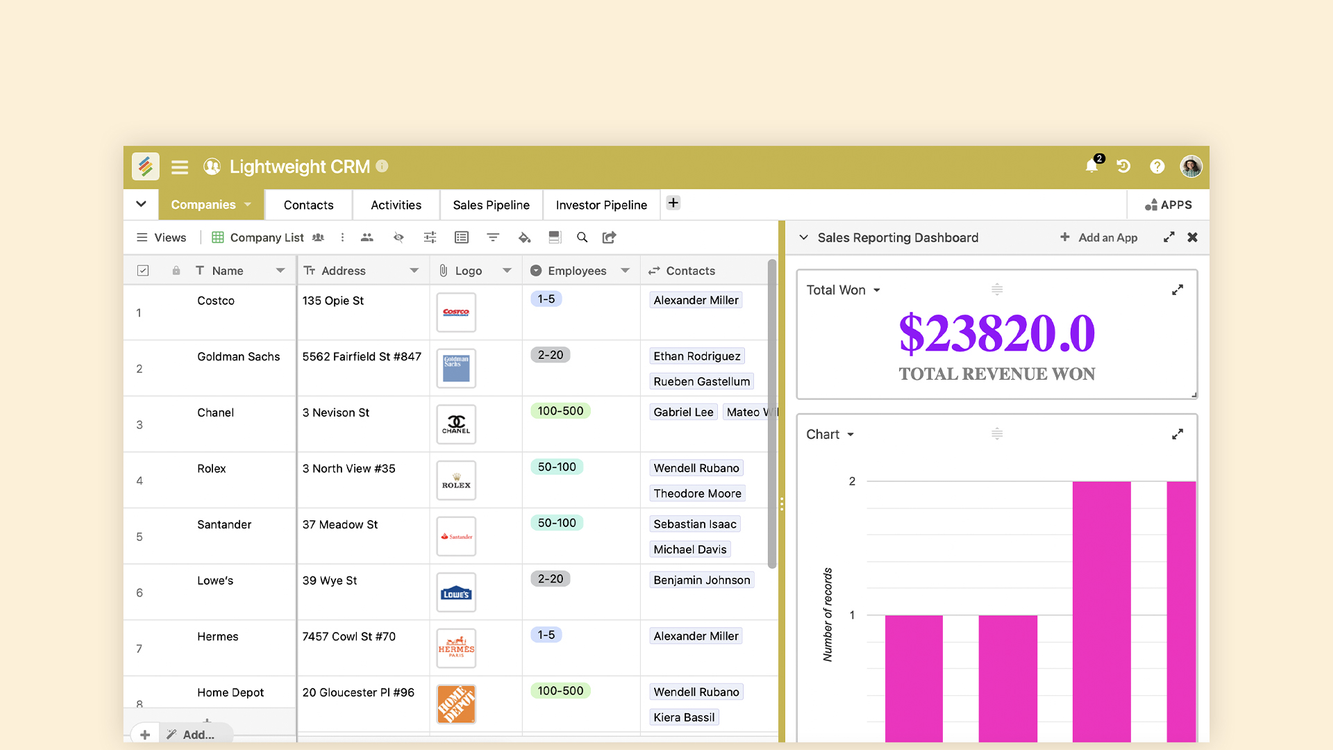Open the collaborators icon in the toolbar
Viewport: 1333px width, 750px height.
tap(367, 238)
